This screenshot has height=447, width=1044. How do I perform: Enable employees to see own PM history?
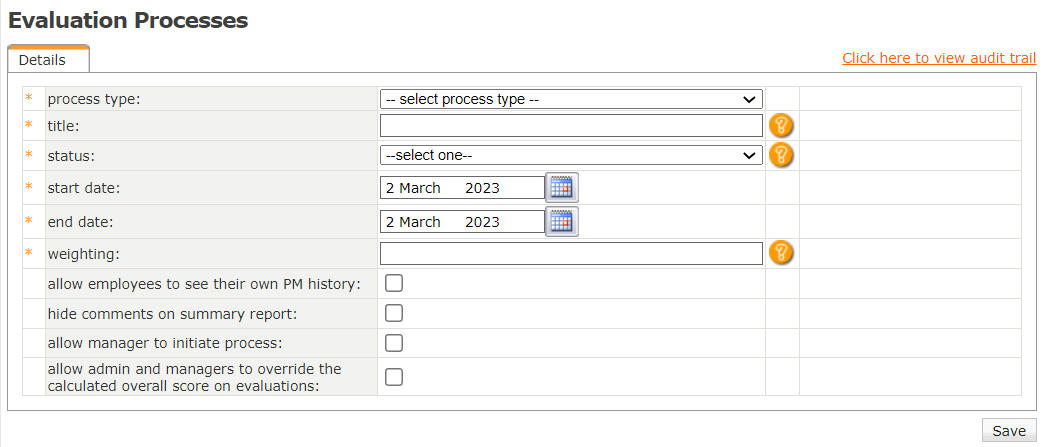click(x=394, y=283)
